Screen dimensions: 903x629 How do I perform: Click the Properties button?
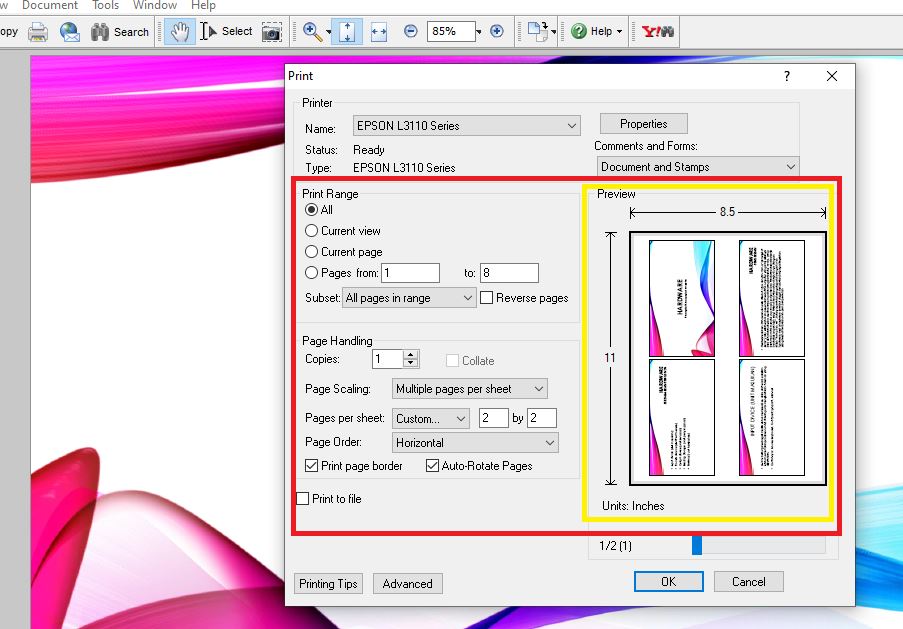point(644,124)
